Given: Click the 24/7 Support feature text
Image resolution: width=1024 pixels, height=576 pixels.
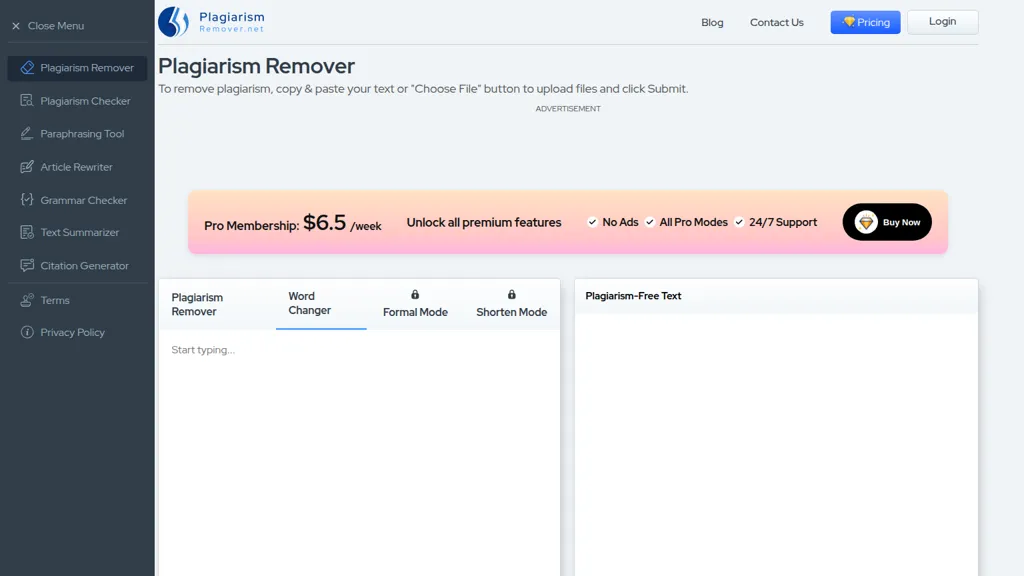Looking at the screenshot, I should 782,222.
